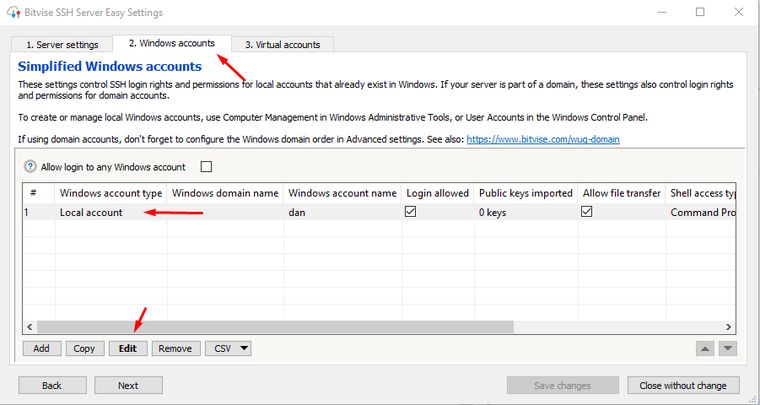This screenshot has height=405, width=760.
Task: Click the 0 keys cell
Action: (x=526, y=212)
